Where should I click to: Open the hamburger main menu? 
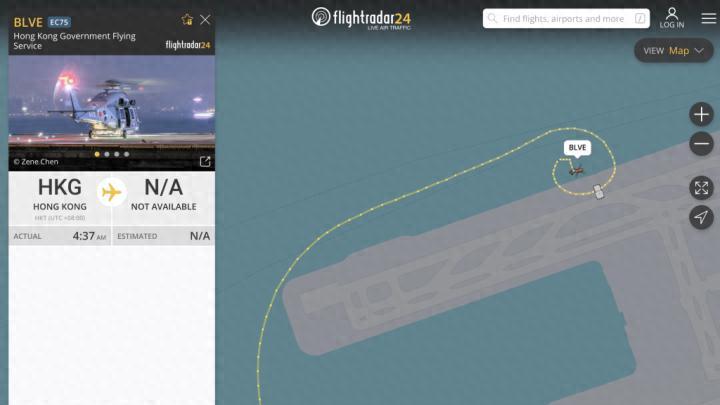pyautogui.click(x=709, y=18)
